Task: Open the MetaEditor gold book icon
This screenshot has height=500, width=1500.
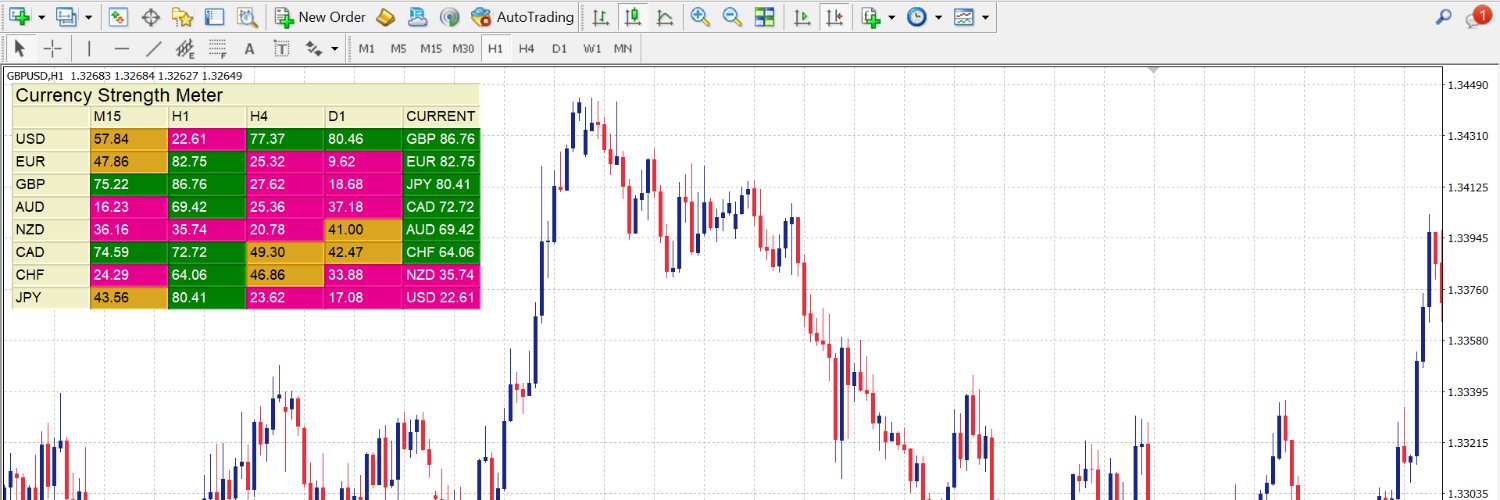Action: (386, 17)
